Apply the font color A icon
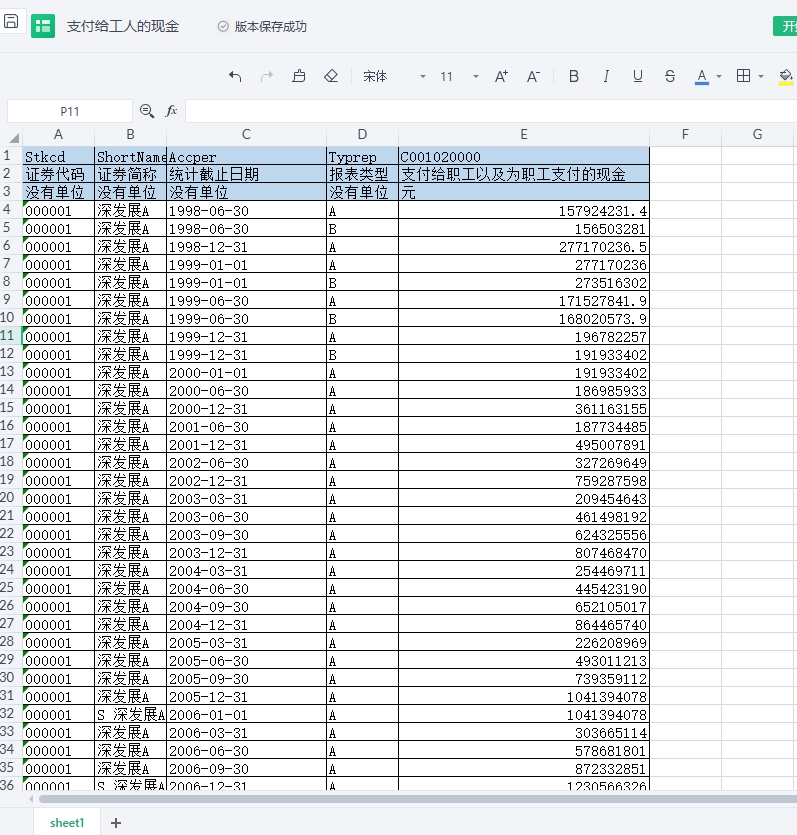797x835 pixels. pyautogui.click(x=702, y=77)
